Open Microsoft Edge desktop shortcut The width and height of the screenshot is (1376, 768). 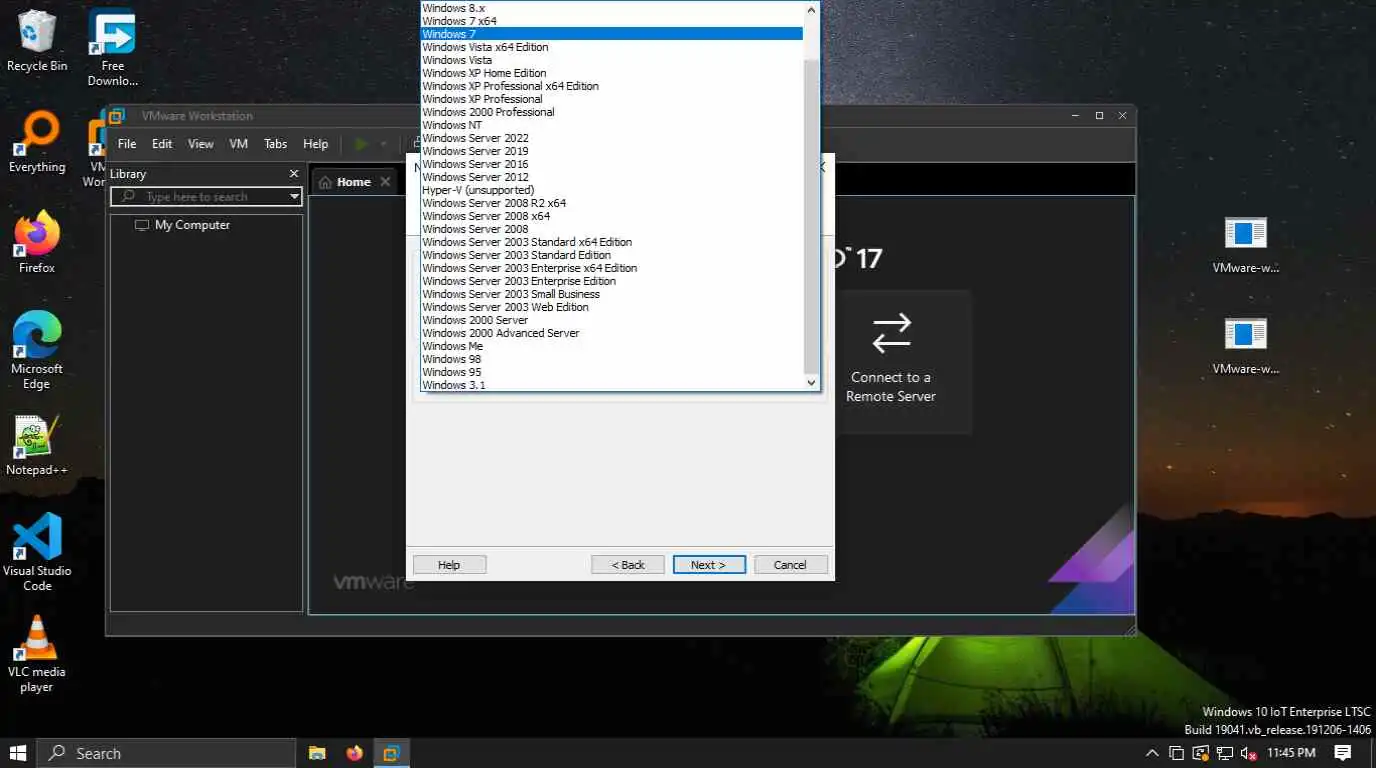(37, 350)
